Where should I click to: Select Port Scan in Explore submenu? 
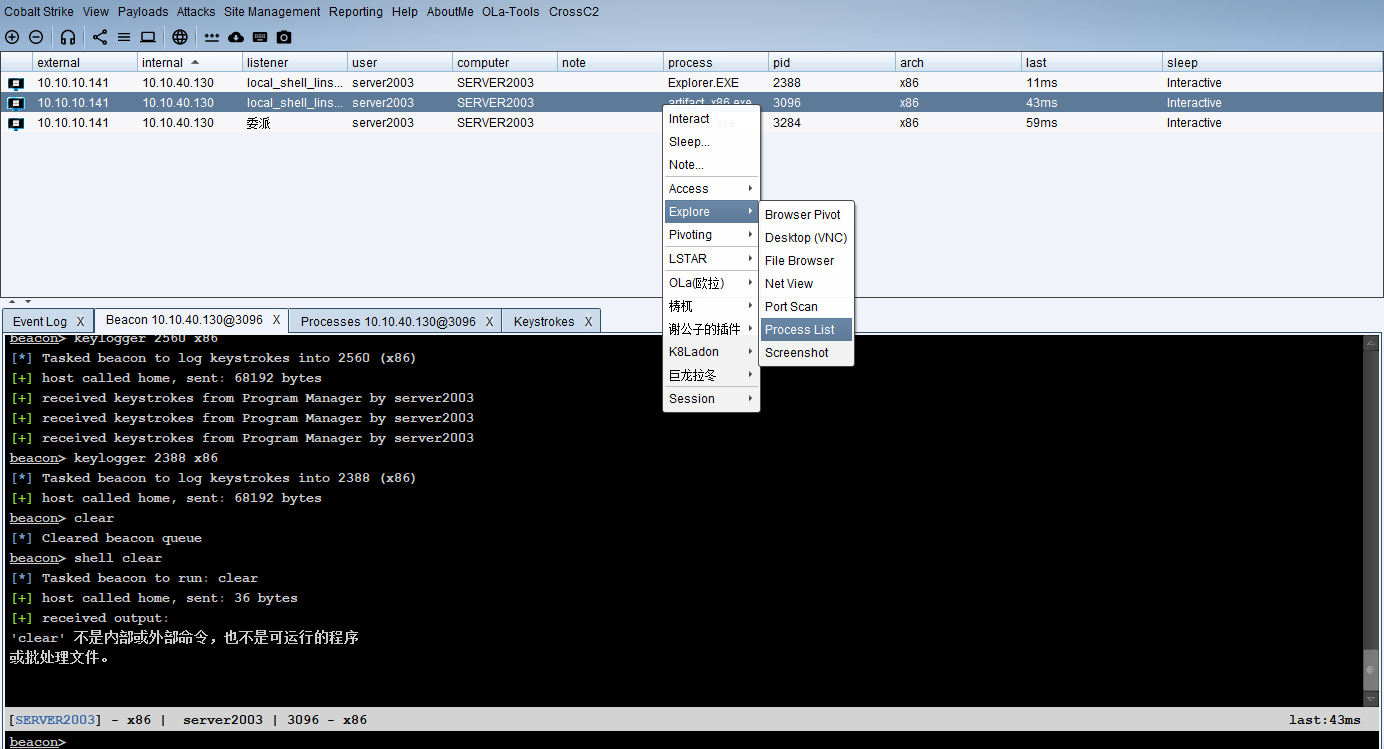coord(807,307)
